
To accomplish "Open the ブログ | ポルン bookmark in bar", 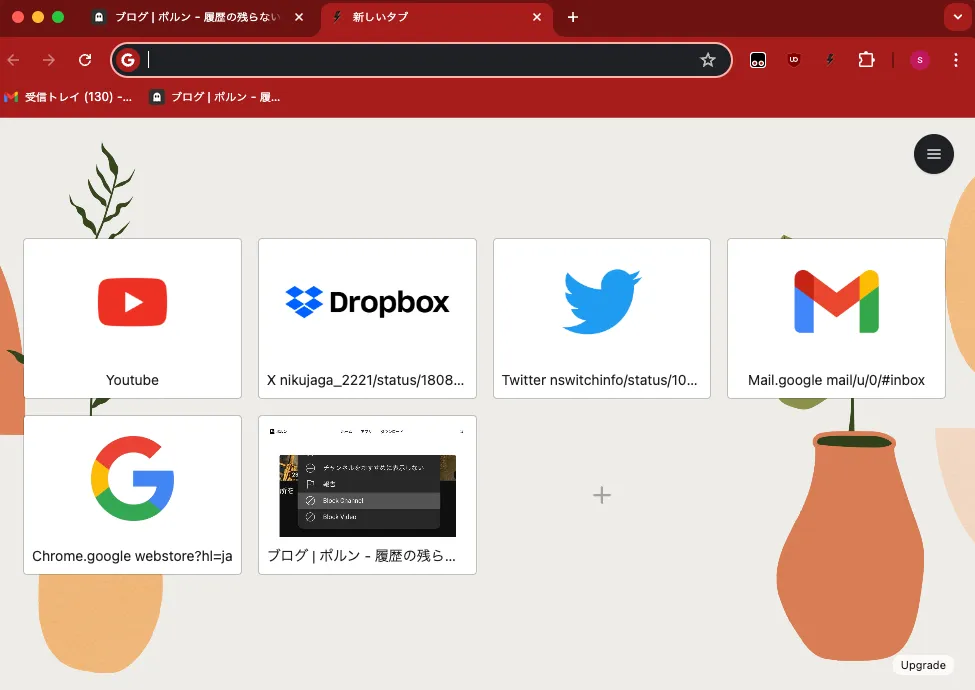I will (215, 97).
